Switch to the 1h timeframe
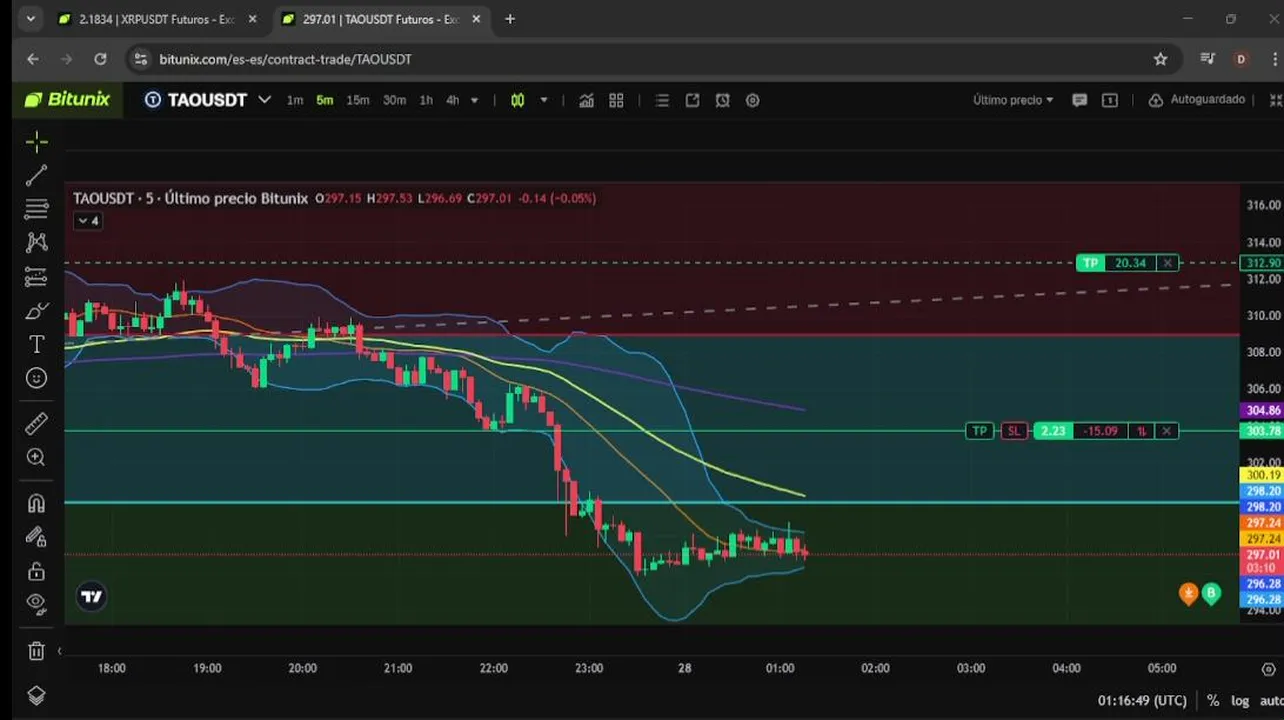The height and width of the screenshot is (720, 1284). (x=426, y=100)
